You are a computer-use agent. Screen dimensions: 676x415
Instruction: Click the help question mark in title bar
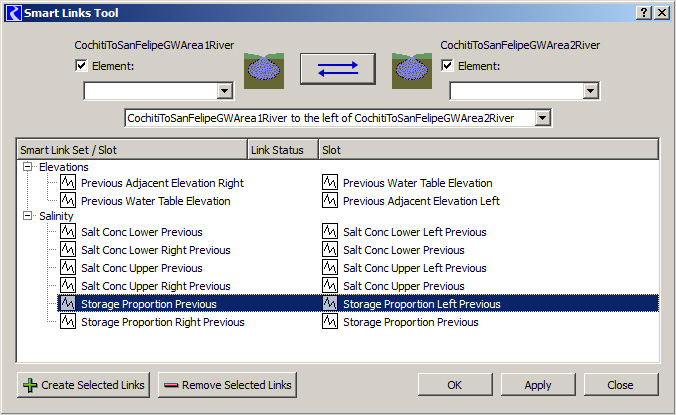coord(644,12)
